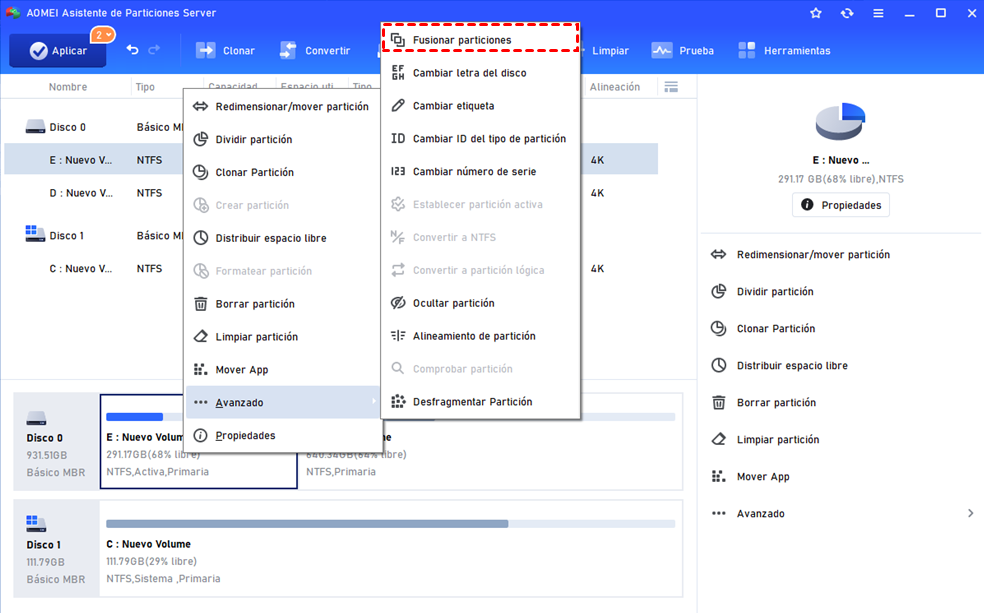
Task: Expand the Avanzado chevron in the right panel
Action: pos(970,513)
